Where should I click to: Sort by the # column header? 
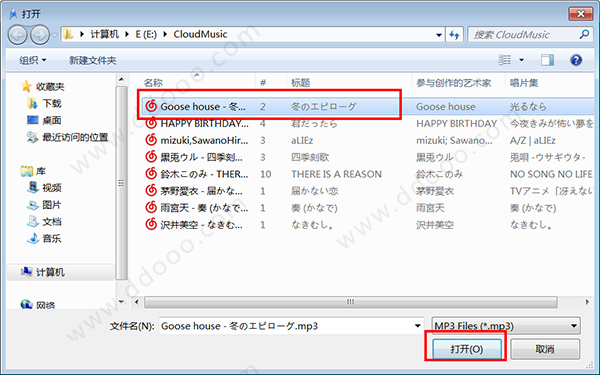tap(262, 83)
